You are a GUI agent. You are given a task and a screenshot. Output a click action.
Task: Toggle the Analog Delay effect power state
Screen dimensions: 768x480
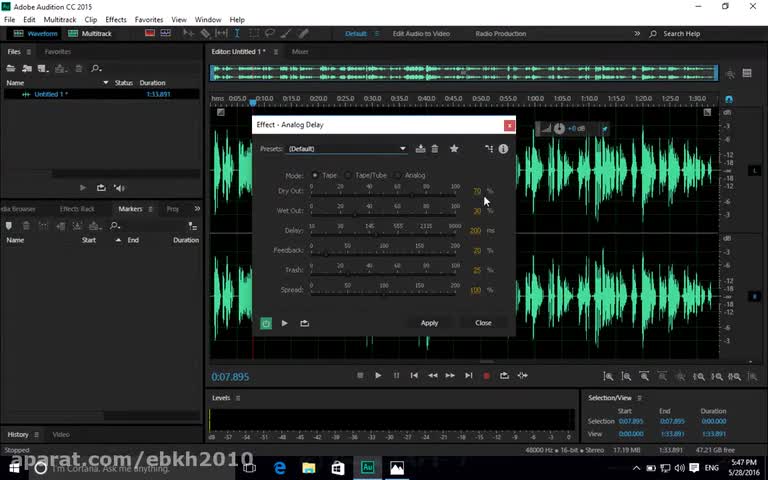tap(265, 323)
